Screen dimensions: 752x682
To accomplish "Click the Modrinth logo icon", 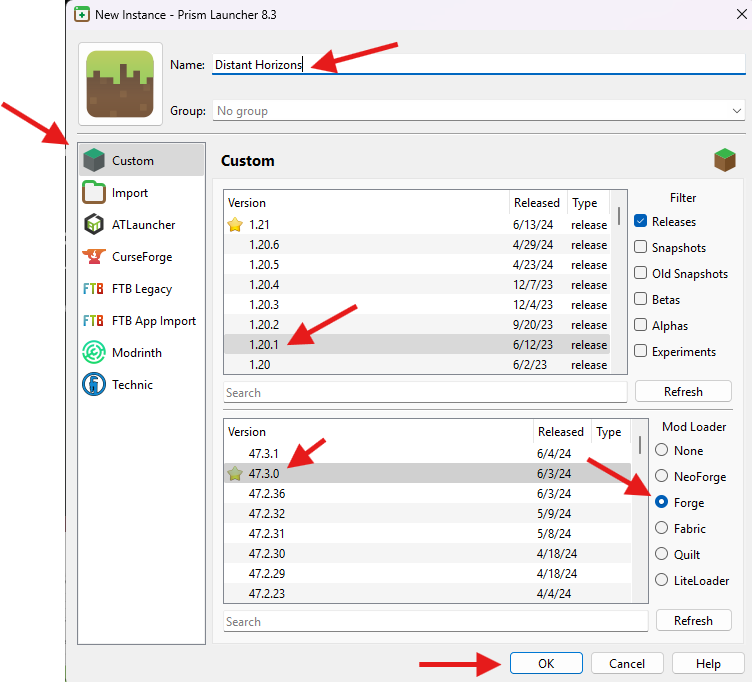I will point(94,353).
